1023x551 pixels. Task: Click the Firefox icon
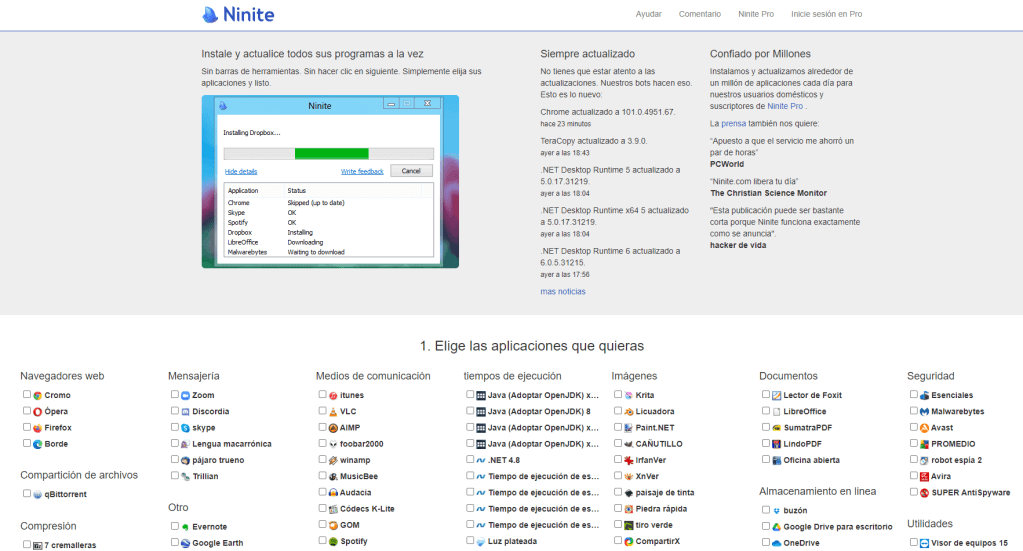click(x=38, y=428)
